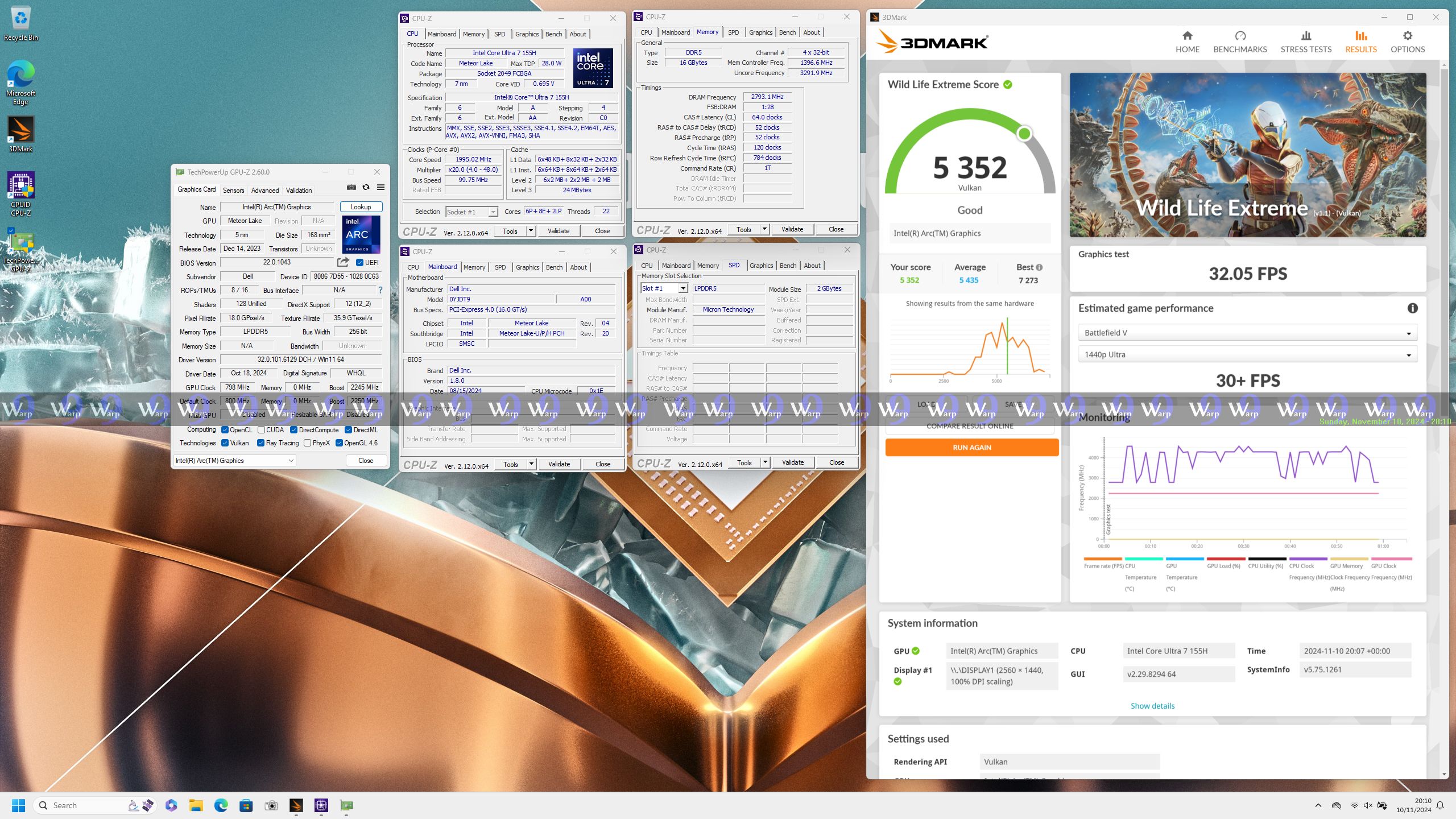
Task: Toggle the Ray Tracing checkbox
Action: coord(260,443)
